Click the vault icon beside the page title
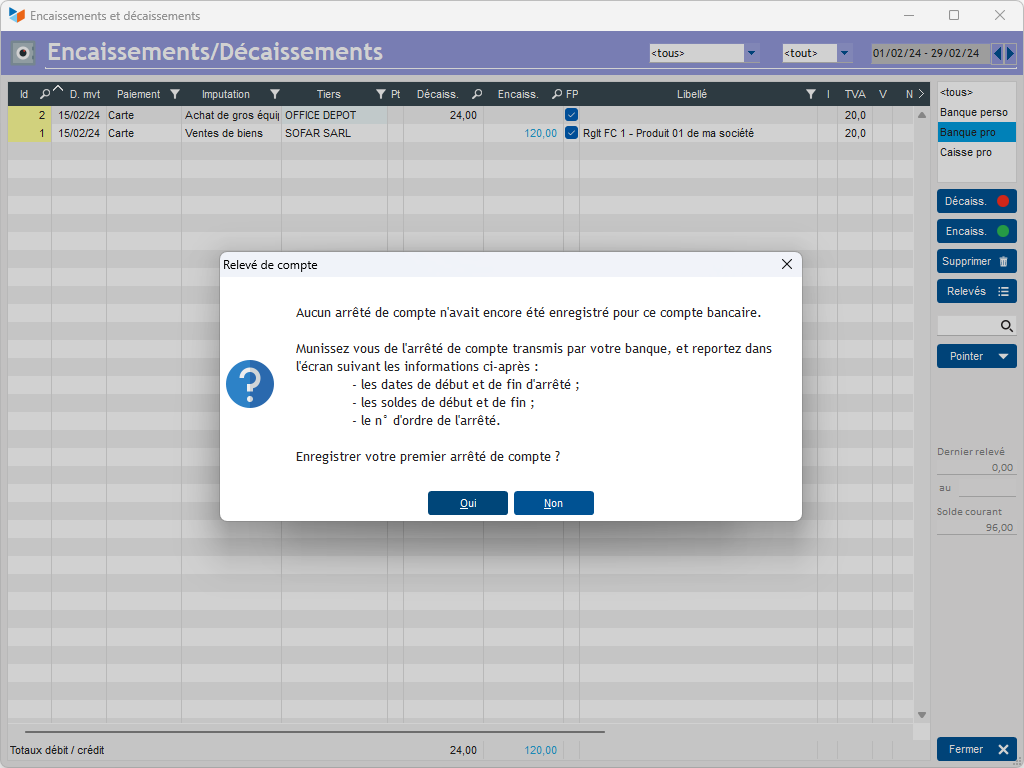 click(24, 53)
